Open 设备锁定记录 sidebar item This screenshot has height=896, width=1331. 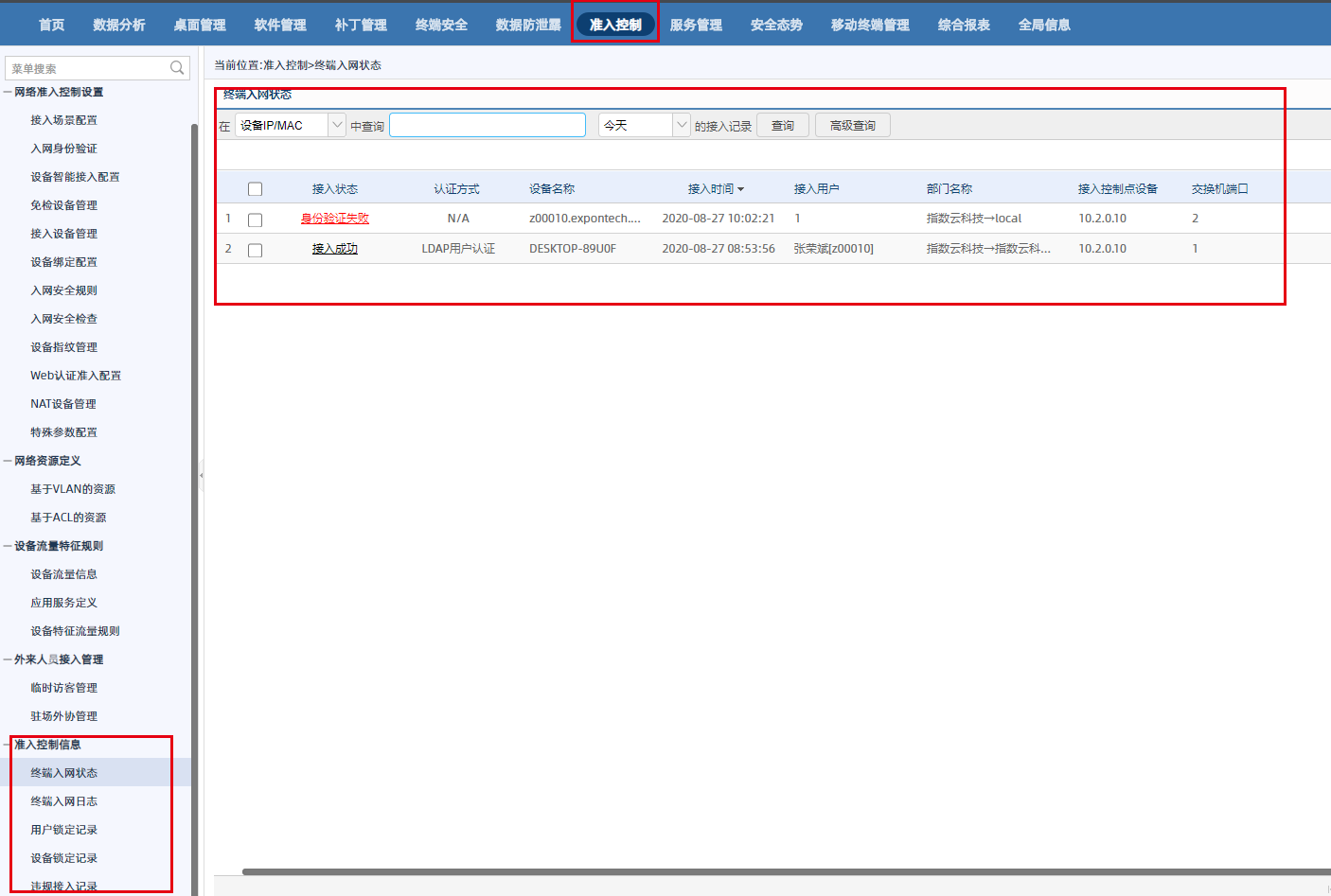pyautogui.click(x=63, y=858)
